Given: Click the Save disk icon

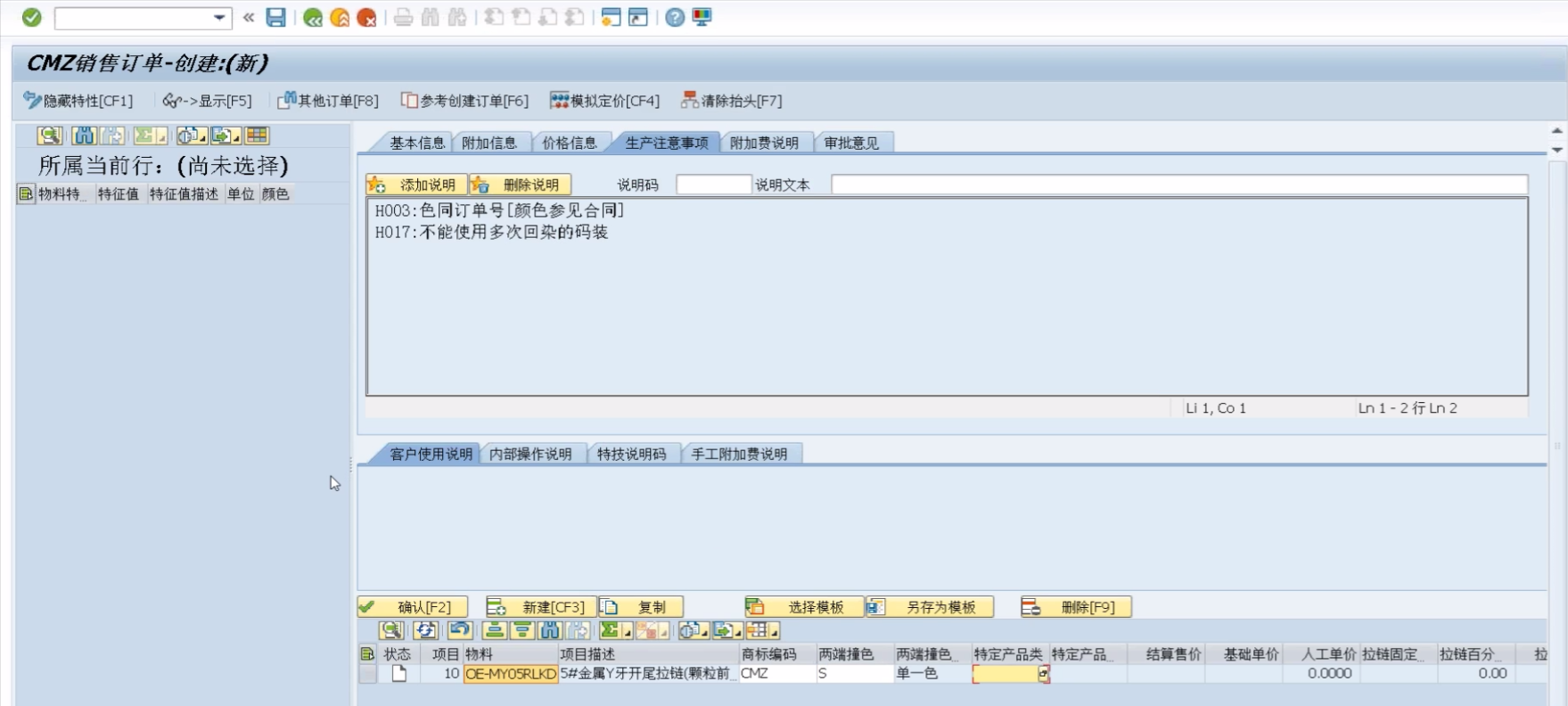Looking at the screenshot, I should [276, 17].
